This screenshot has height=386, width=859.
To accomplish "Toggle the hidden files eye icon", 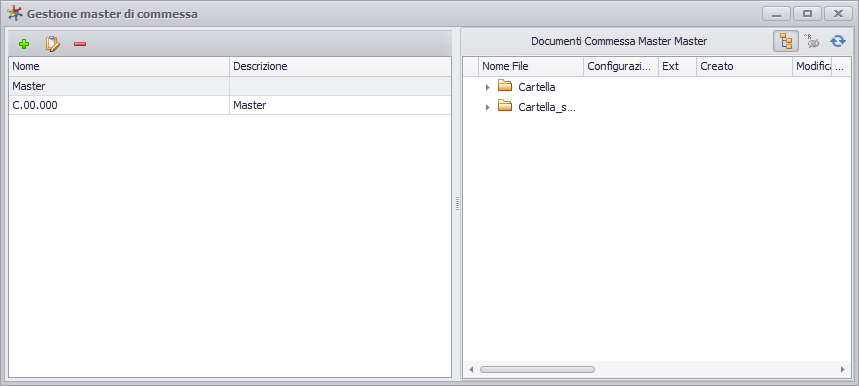I will 811,41.
